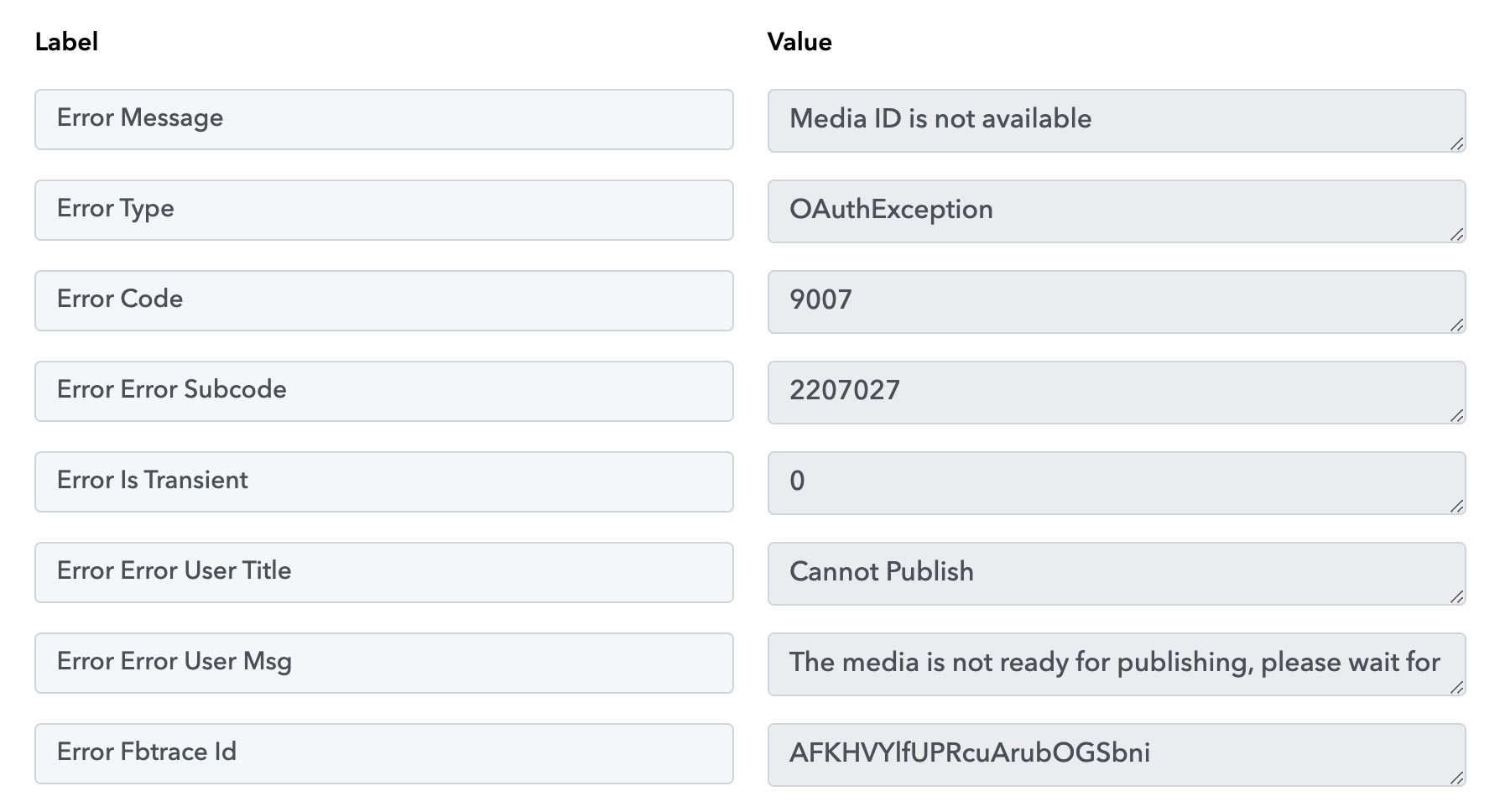Click resize grip on 9007 text area
Image resolution: width=1505 pixels, height=812 pixels.
pos(1457,325)
